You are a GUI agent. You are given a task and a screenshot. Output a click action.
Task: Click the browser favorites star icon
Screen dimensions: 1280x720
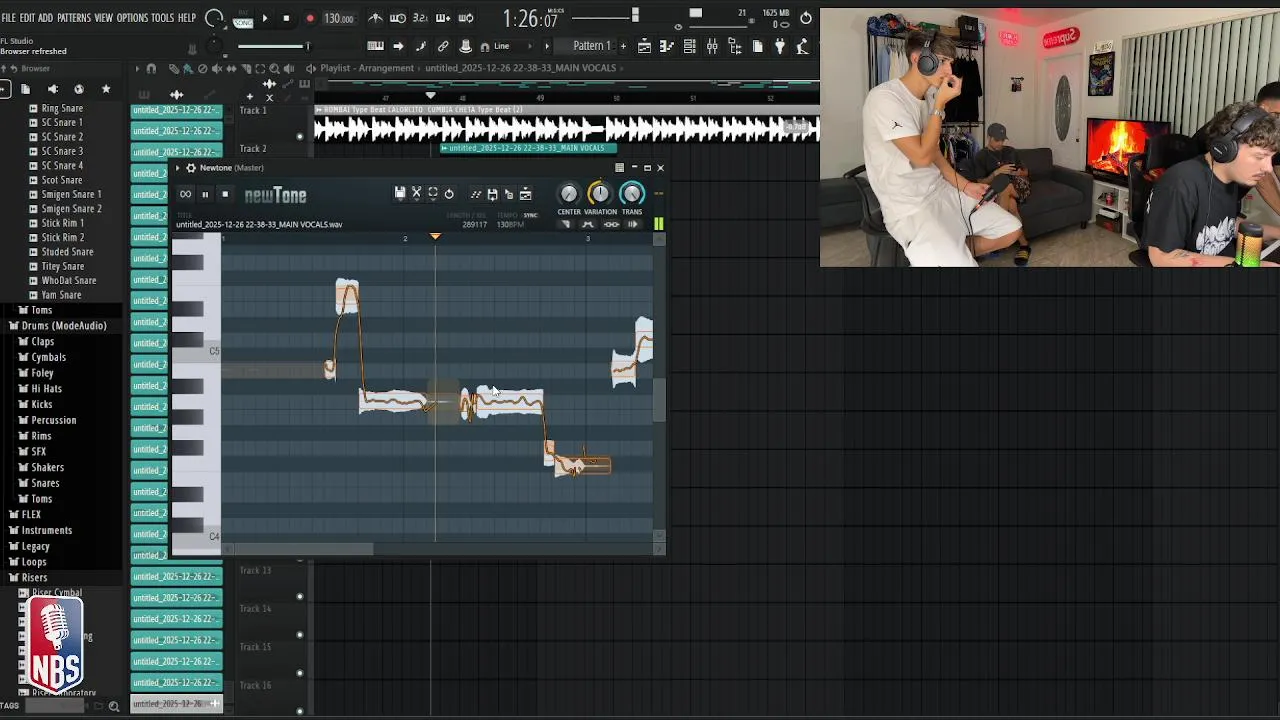106,89
